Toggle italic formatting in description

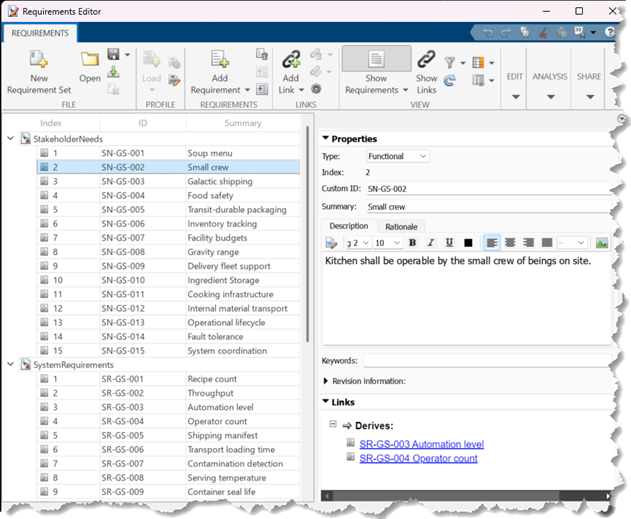click(x=431, y=243)
